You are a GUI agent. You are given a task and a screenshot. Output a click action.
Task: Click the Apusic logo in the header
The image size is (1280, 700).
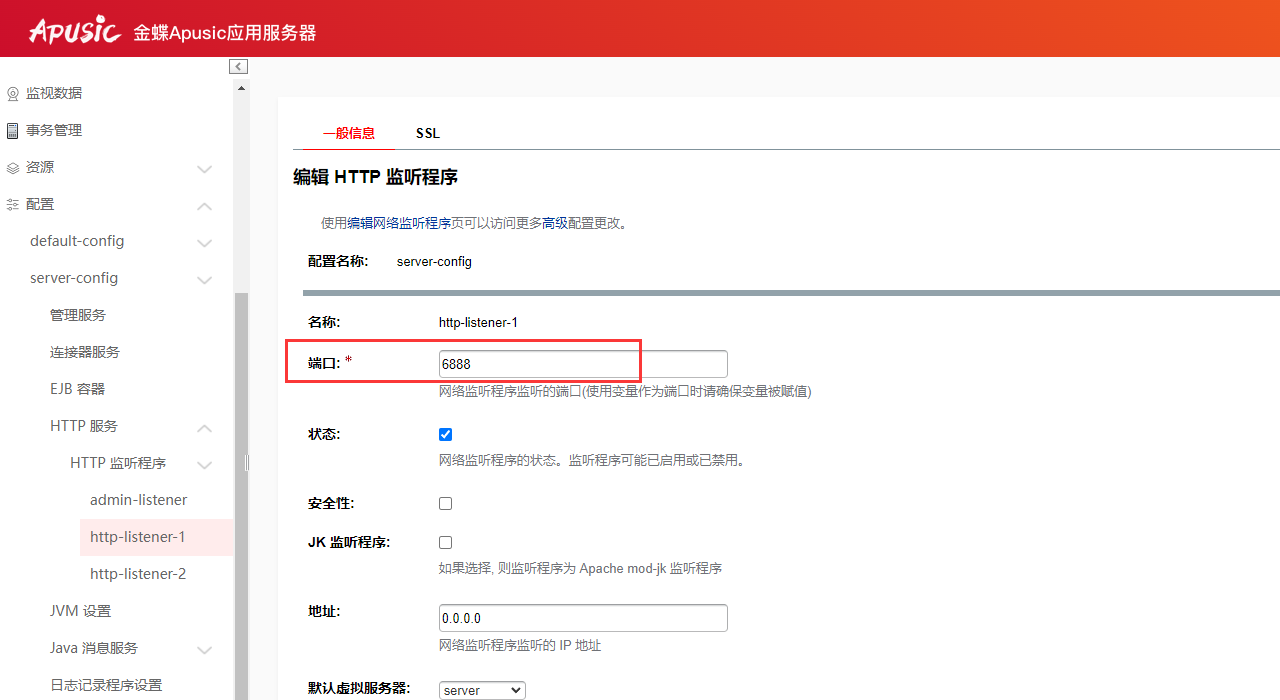[74, 30]
